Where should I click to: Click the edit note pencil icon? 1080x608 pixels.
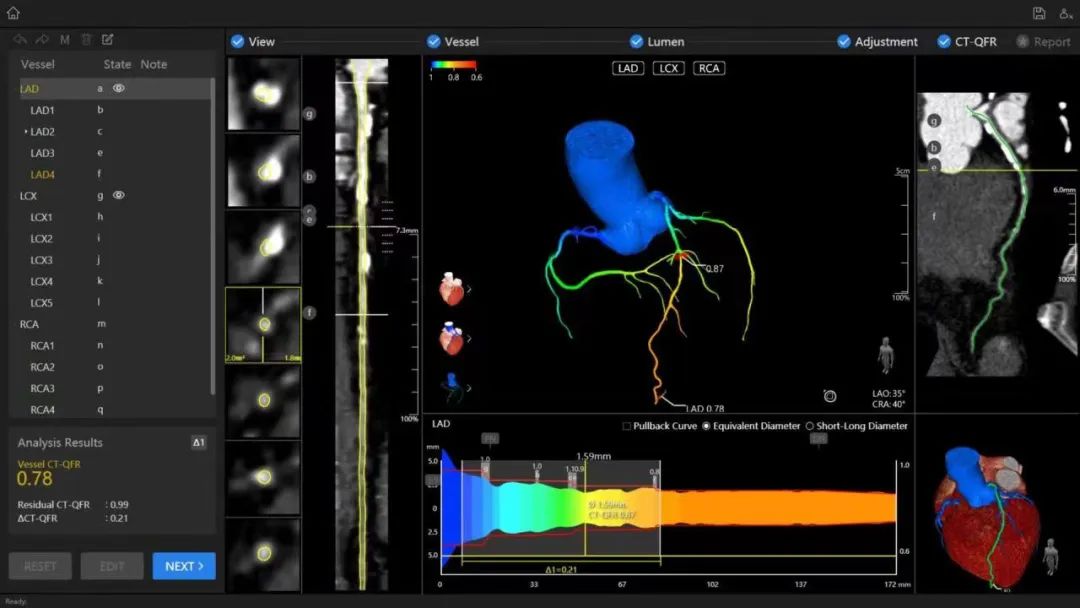pos(108,40)
